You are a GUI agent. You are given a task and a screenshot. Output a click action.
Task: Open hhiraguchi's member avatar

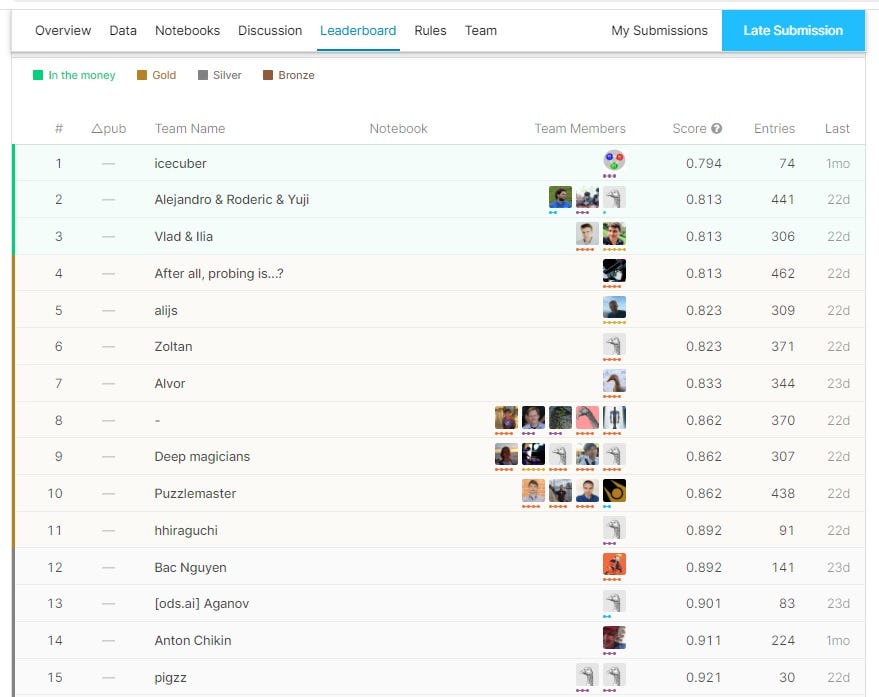point(614,528)
